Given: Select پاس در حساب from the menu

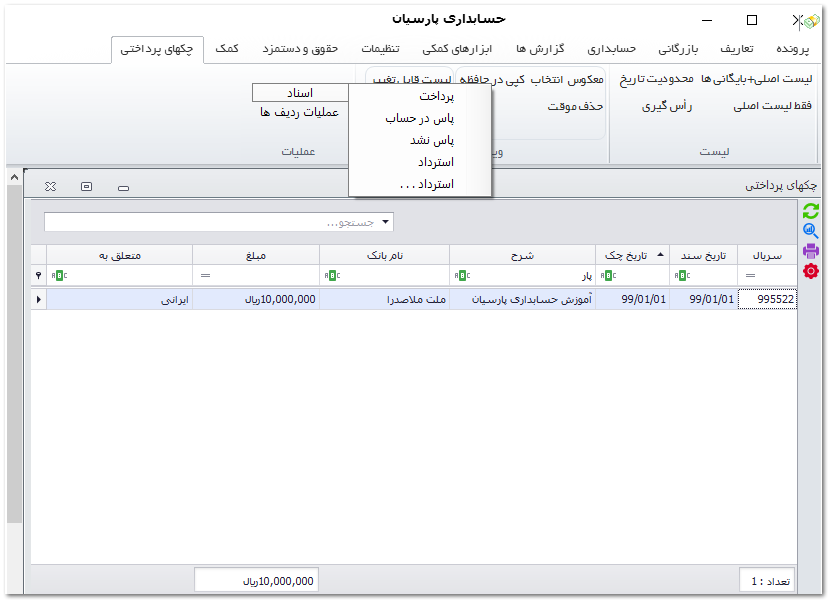Looking at the screenshot, I should pos(419,118).
